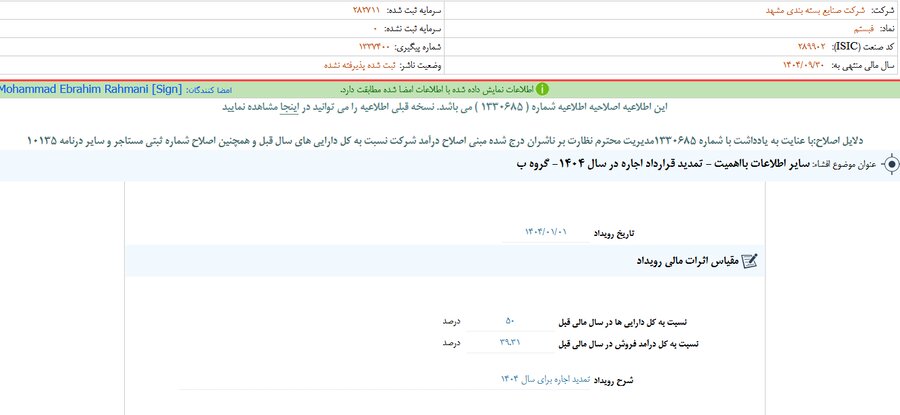Click unregistered capital value ۰
Image resolution: width=900 pixels, height=415 pixels.
[x=375, y=29]
